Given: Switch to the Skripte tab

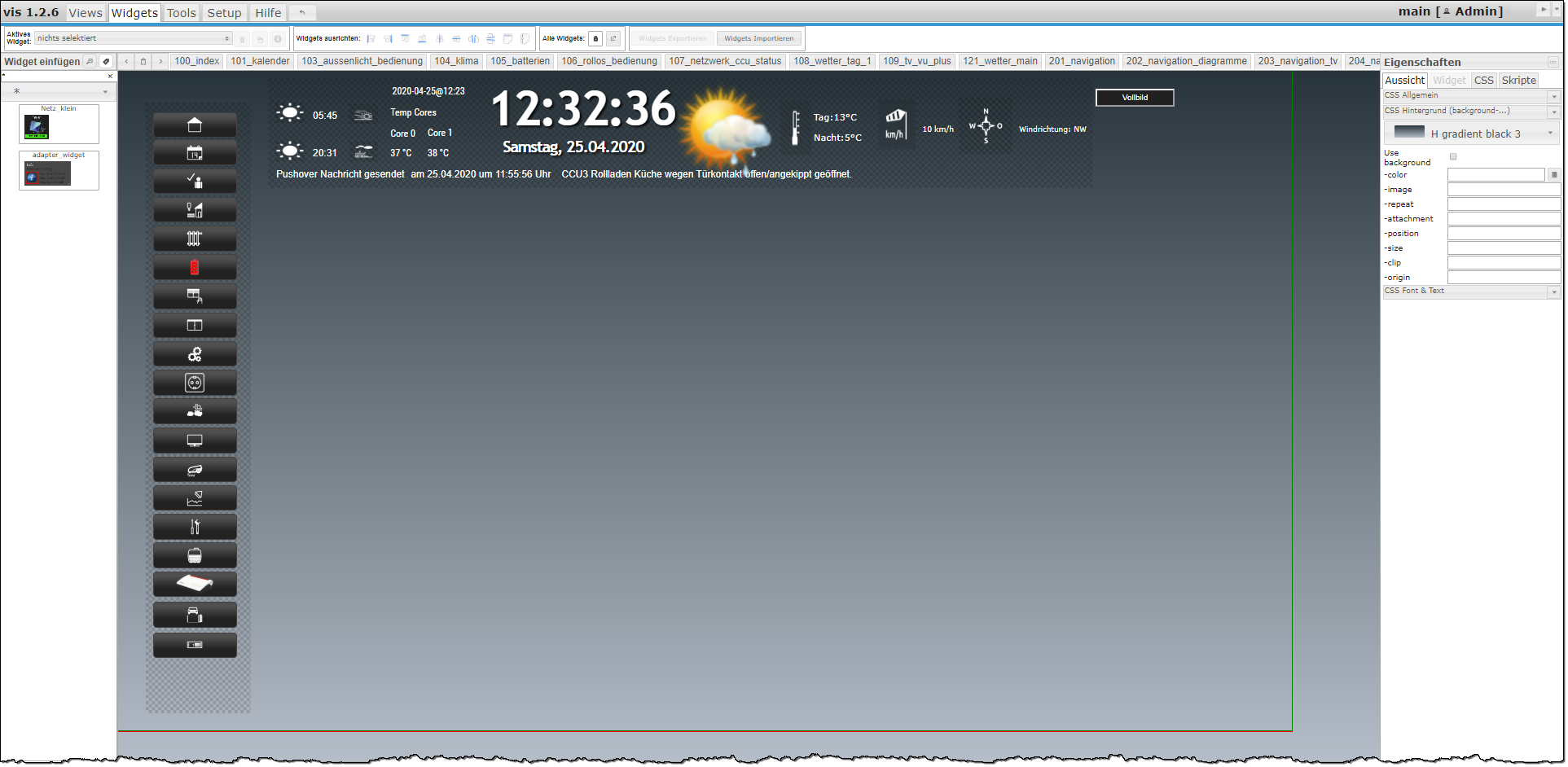Looking at the screenshot, I should point(1518,80).
